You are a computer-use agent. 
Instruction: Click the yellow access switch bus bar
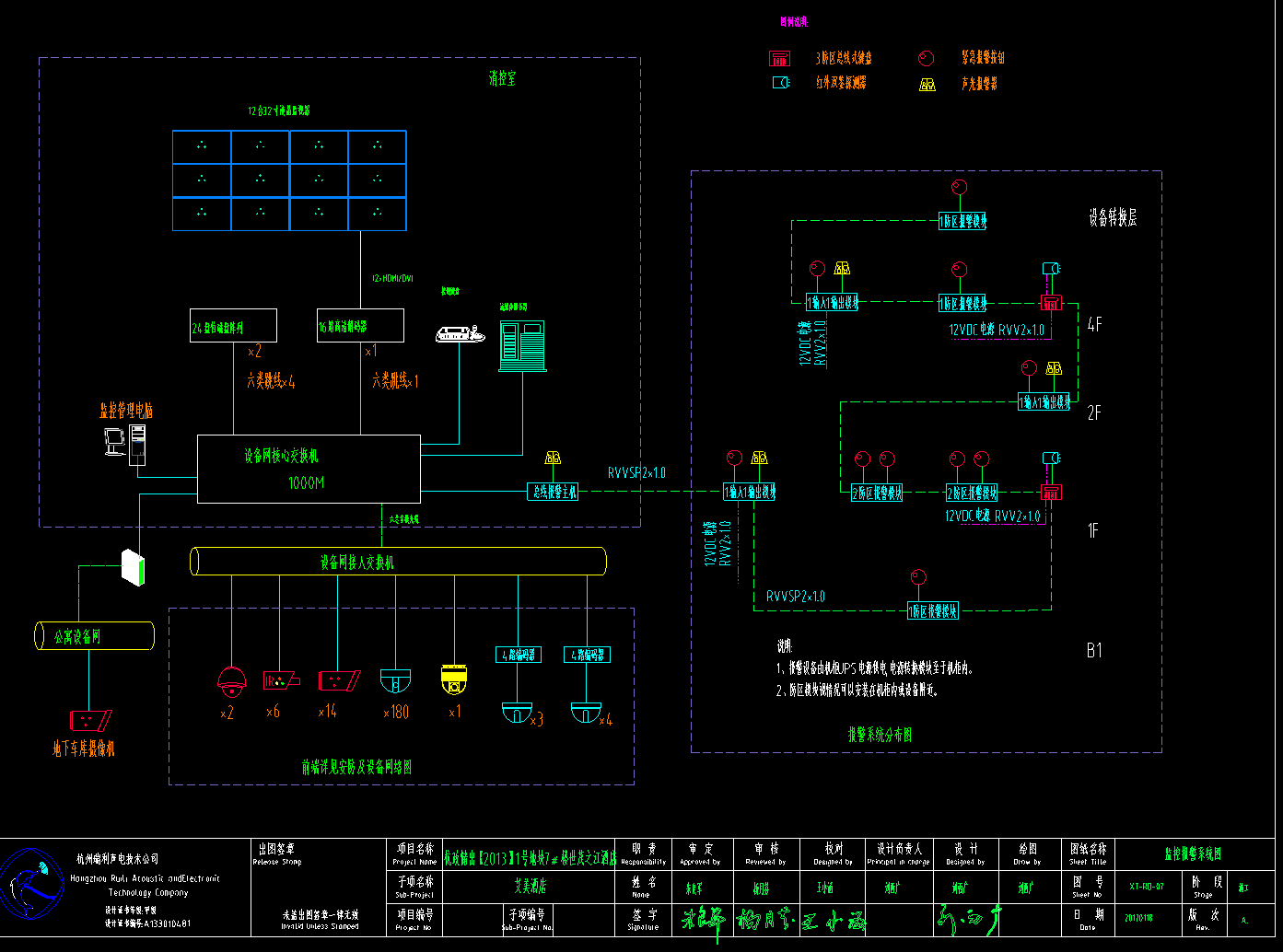(x=398, y=562)
